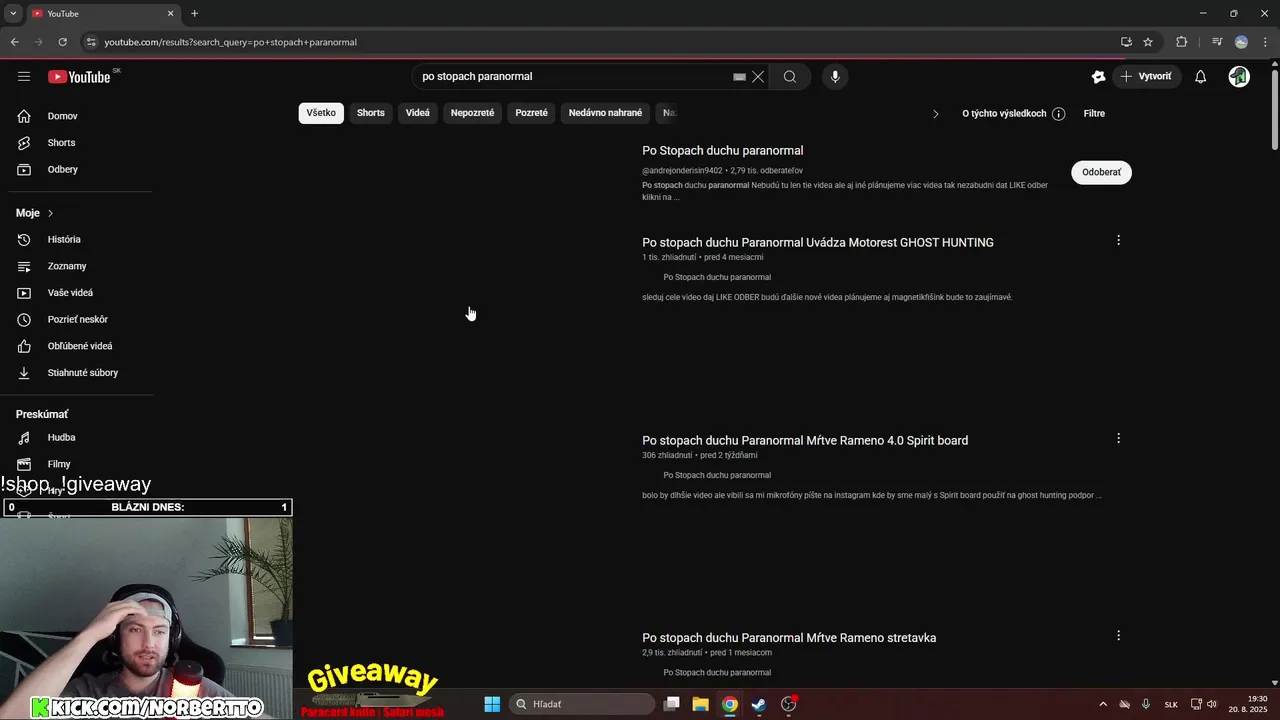Screen dimensions: 1280x720
Task: Open the Windows Start menu
Action: click(492, 704)
